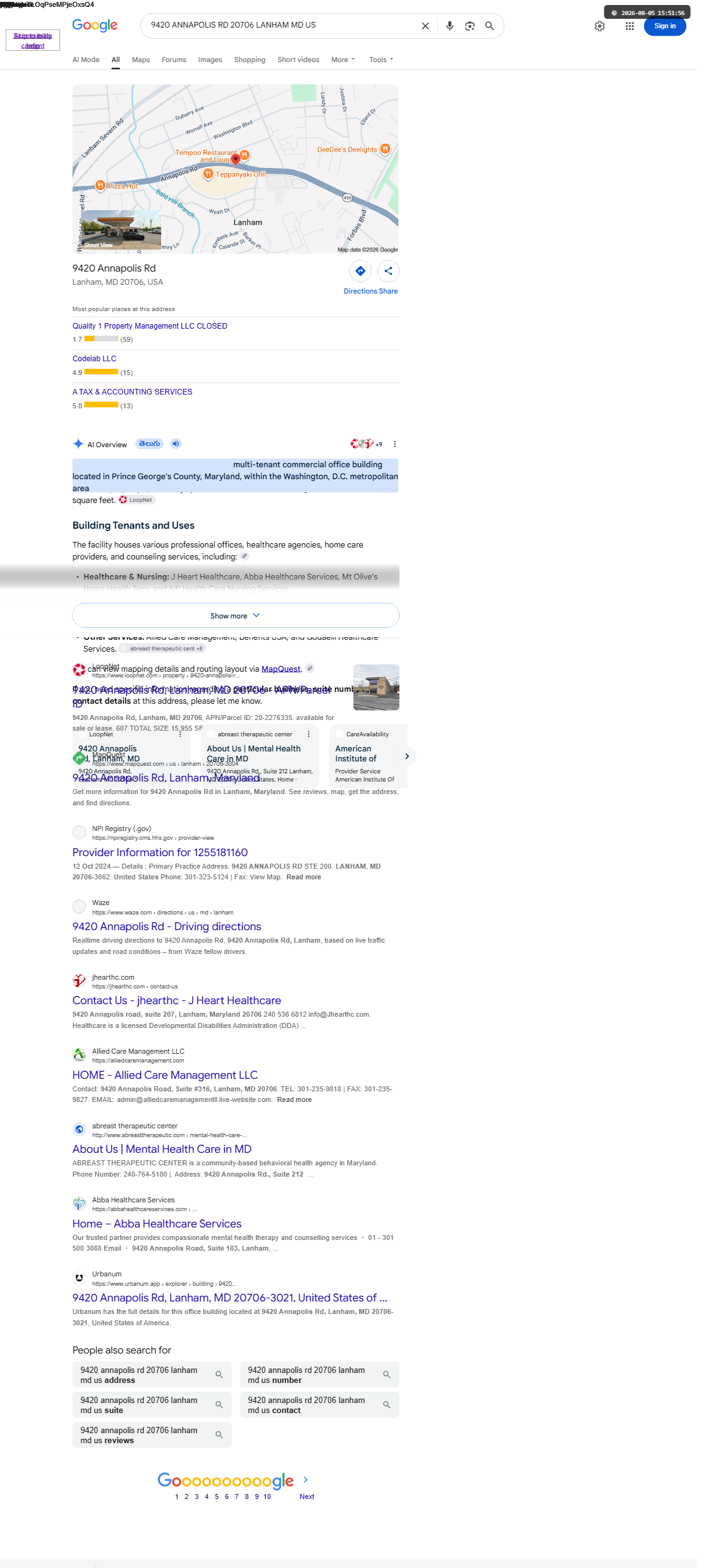Click link icon after MapQuest sentence
The image size is (705, 1568).
(310, 668)
